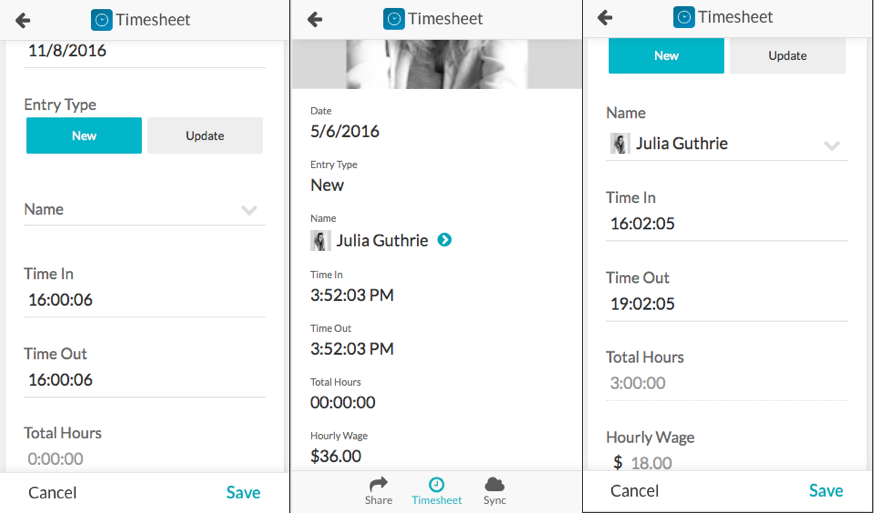Expand the empty Name dropdown

(144, 210)
